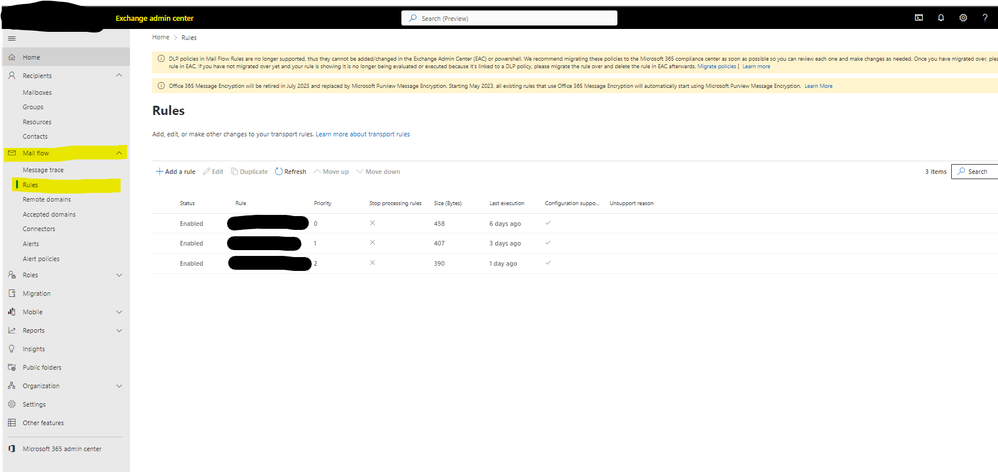Click Move down in toolbar
Screen dimensions: 998x472
pyautogui.click(x=378, y=172)
